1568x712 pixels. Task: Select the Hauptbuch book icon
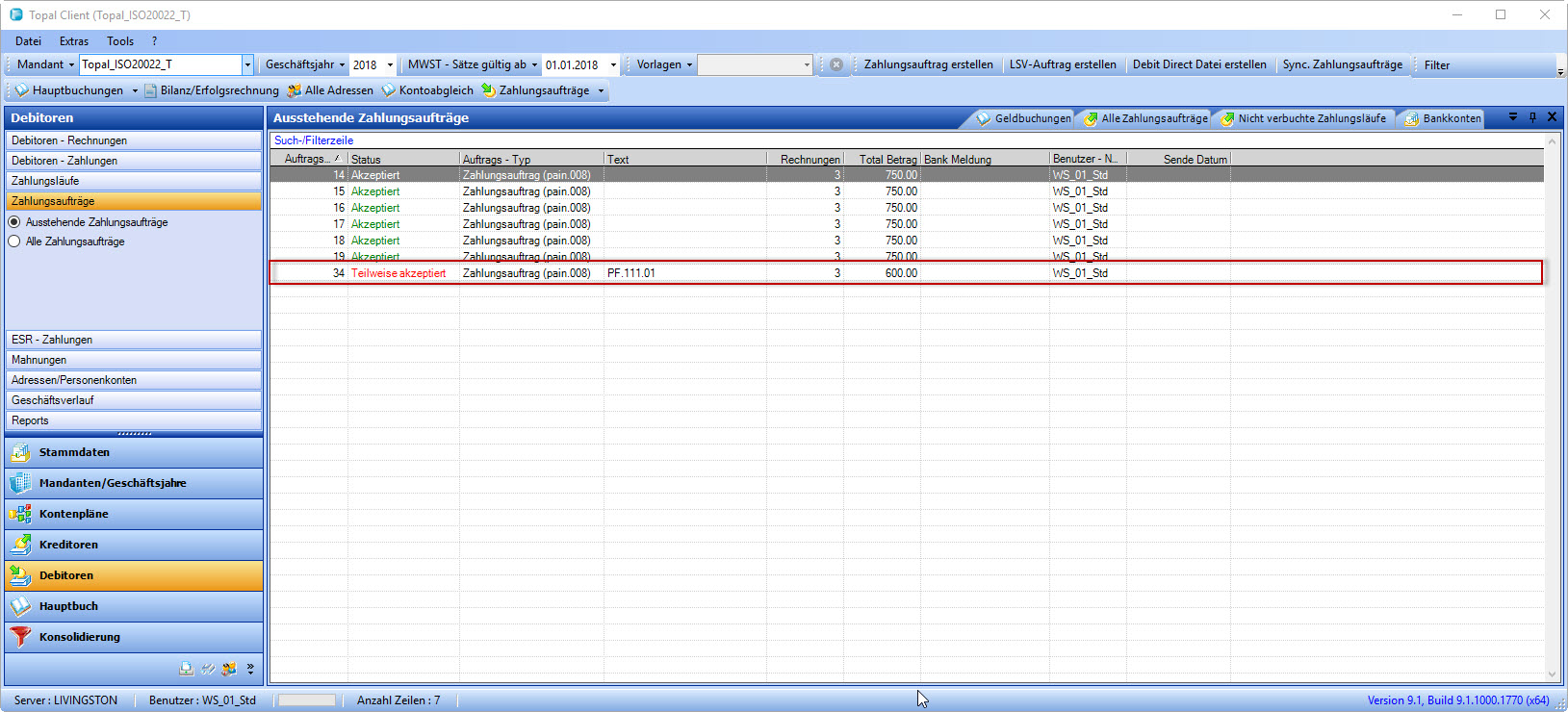point(20,606)
